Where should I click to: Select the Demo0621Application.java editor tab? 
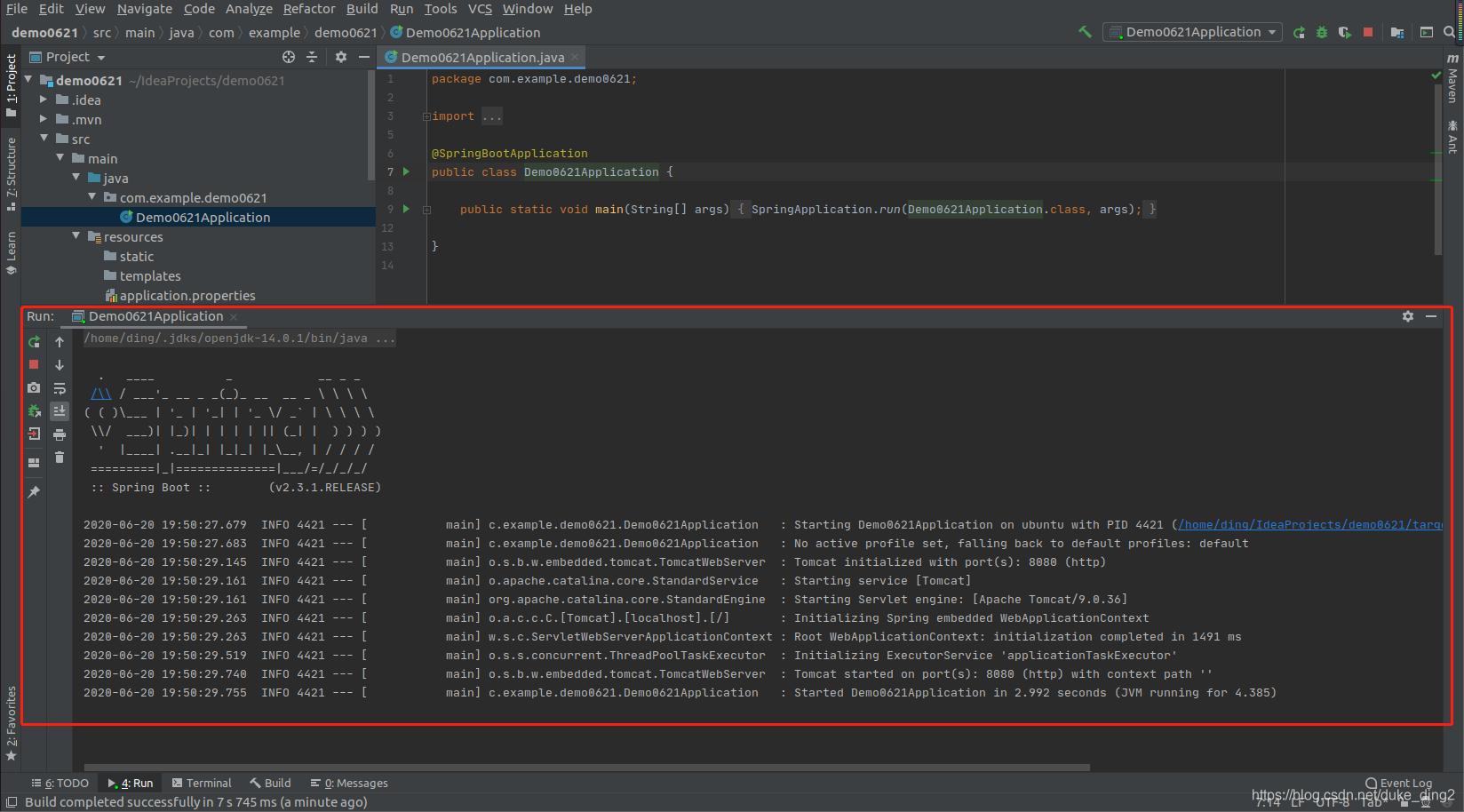[482, 57]
